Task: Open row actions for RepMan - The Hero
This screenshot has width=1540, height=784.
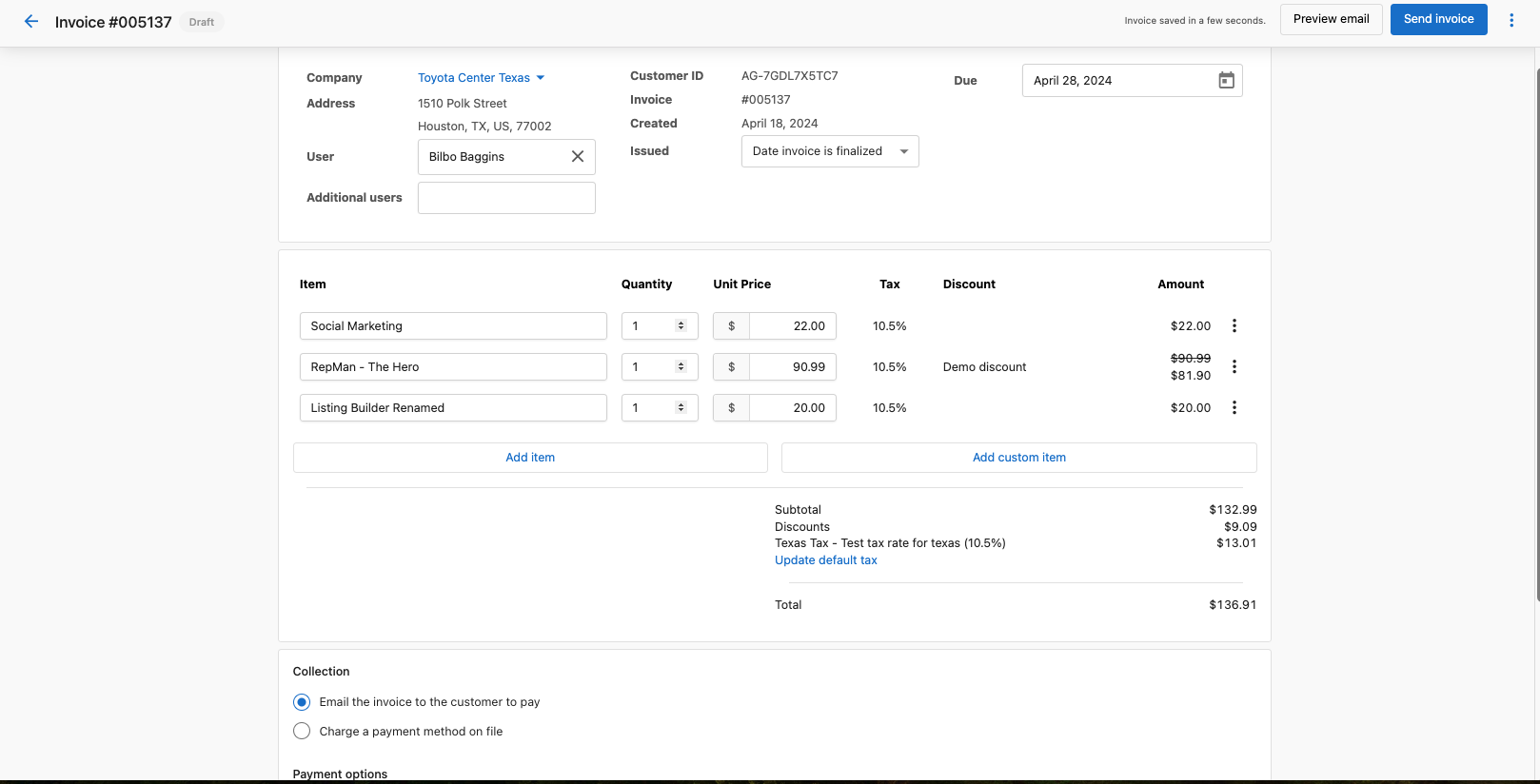Action: click(x=1234, y=366)
